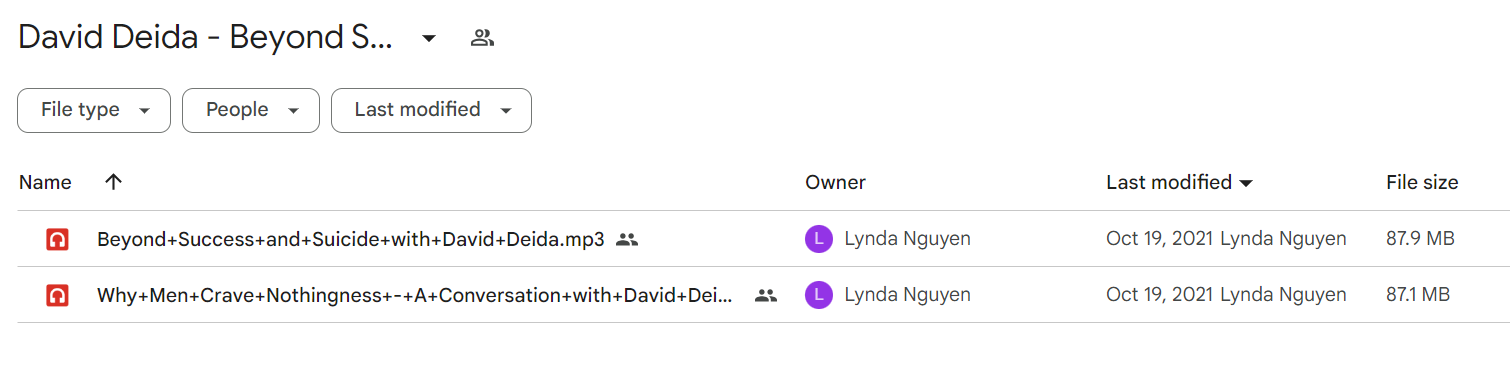Click shared icon next to Beyond+Success file
This screenshot has width=1510, height=369.
[x=627, y=240]
